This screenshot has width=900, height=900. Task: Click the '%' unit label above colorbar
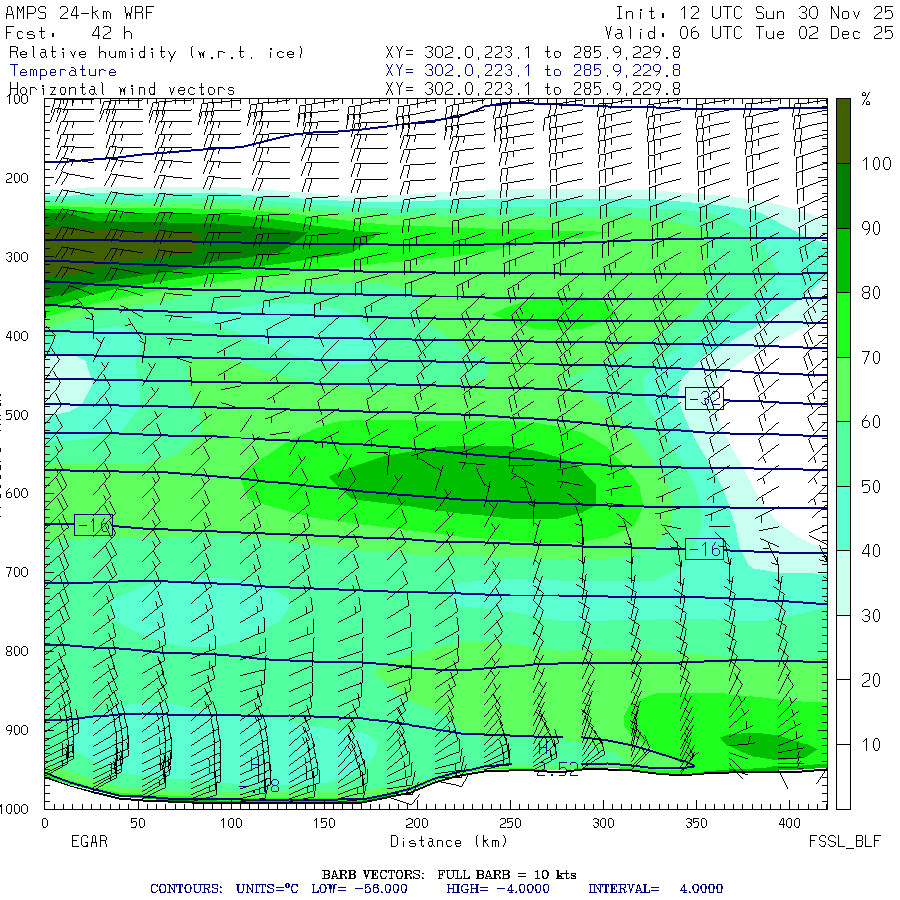[x=866, y=99]
